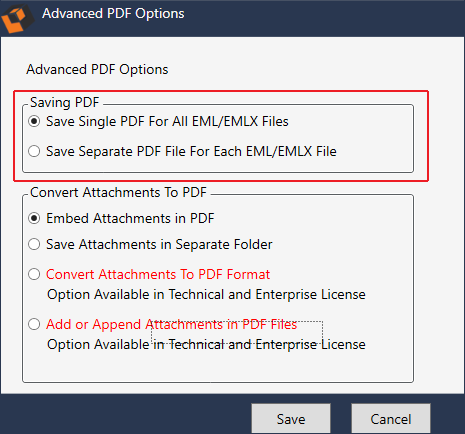
Task: Click the Save Attachments in Separate Folder label text
Action: pos(159,245)
